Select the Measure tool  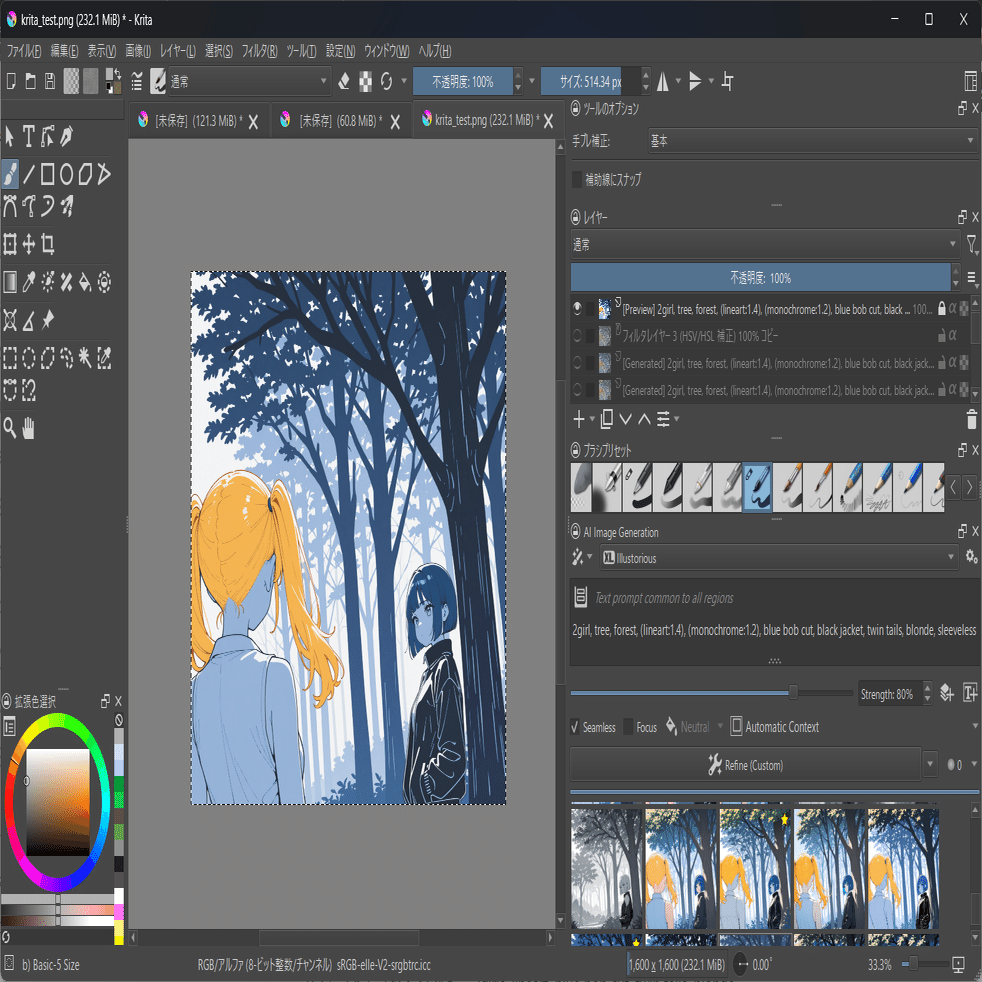coord(29,320)
